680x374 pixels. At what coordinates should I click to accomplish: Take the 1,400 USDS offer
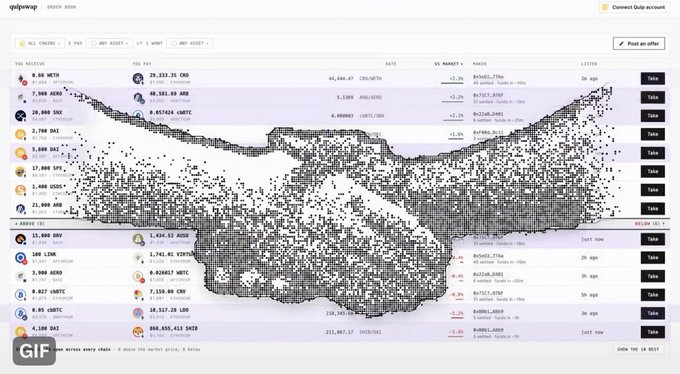click(x=653, y=190)
